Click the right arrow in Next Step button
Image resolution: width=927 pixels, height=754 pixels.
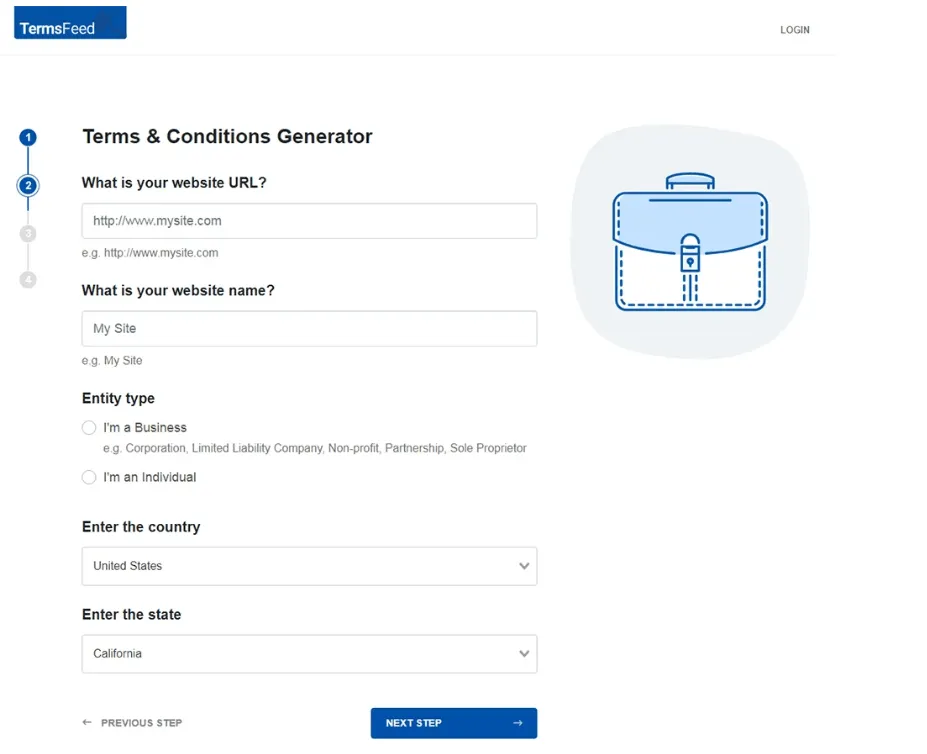click(518, 723)
